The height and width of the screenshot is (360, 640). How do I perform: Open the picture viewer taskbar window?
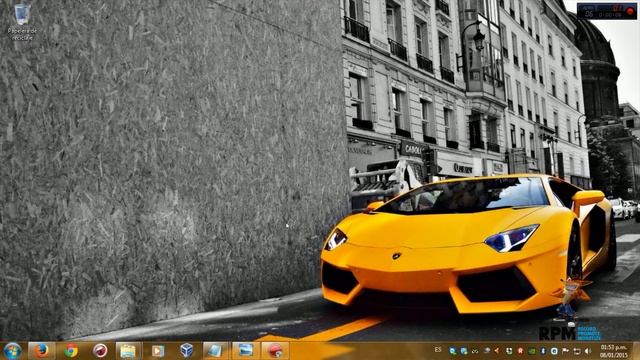(x=246, y=351)
